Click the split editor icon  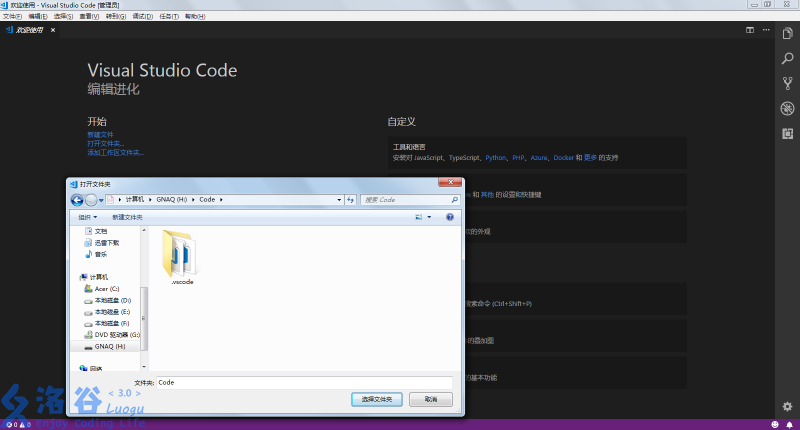pyautogui.click(x=749, y=30)
